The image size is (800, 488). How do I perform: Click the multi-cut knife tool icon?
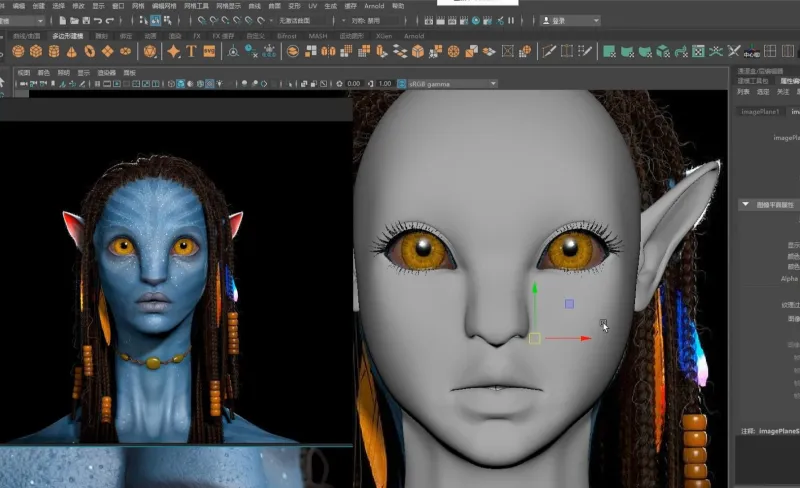[x=549, y=51]
